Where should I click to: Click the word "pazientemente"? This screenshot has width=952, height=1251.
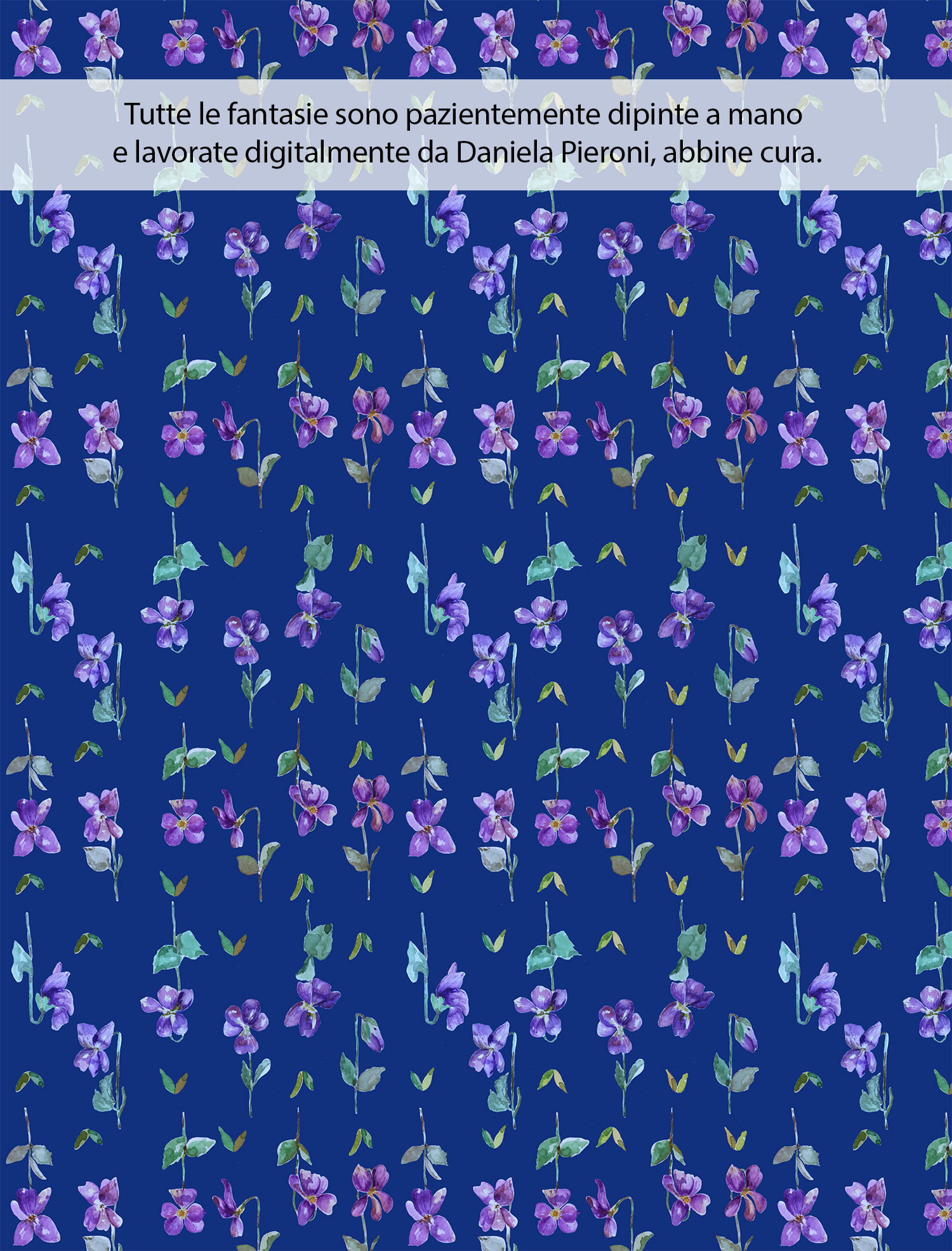tap(503, 116)
